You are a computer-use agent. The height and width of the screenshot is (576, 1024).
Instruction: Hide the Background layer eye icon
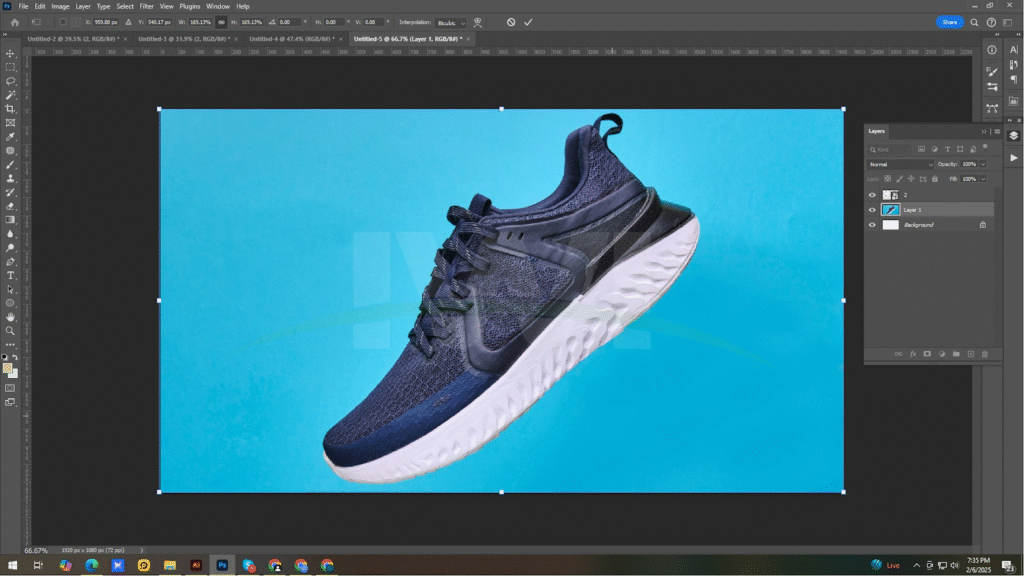(x=872, y=225)
